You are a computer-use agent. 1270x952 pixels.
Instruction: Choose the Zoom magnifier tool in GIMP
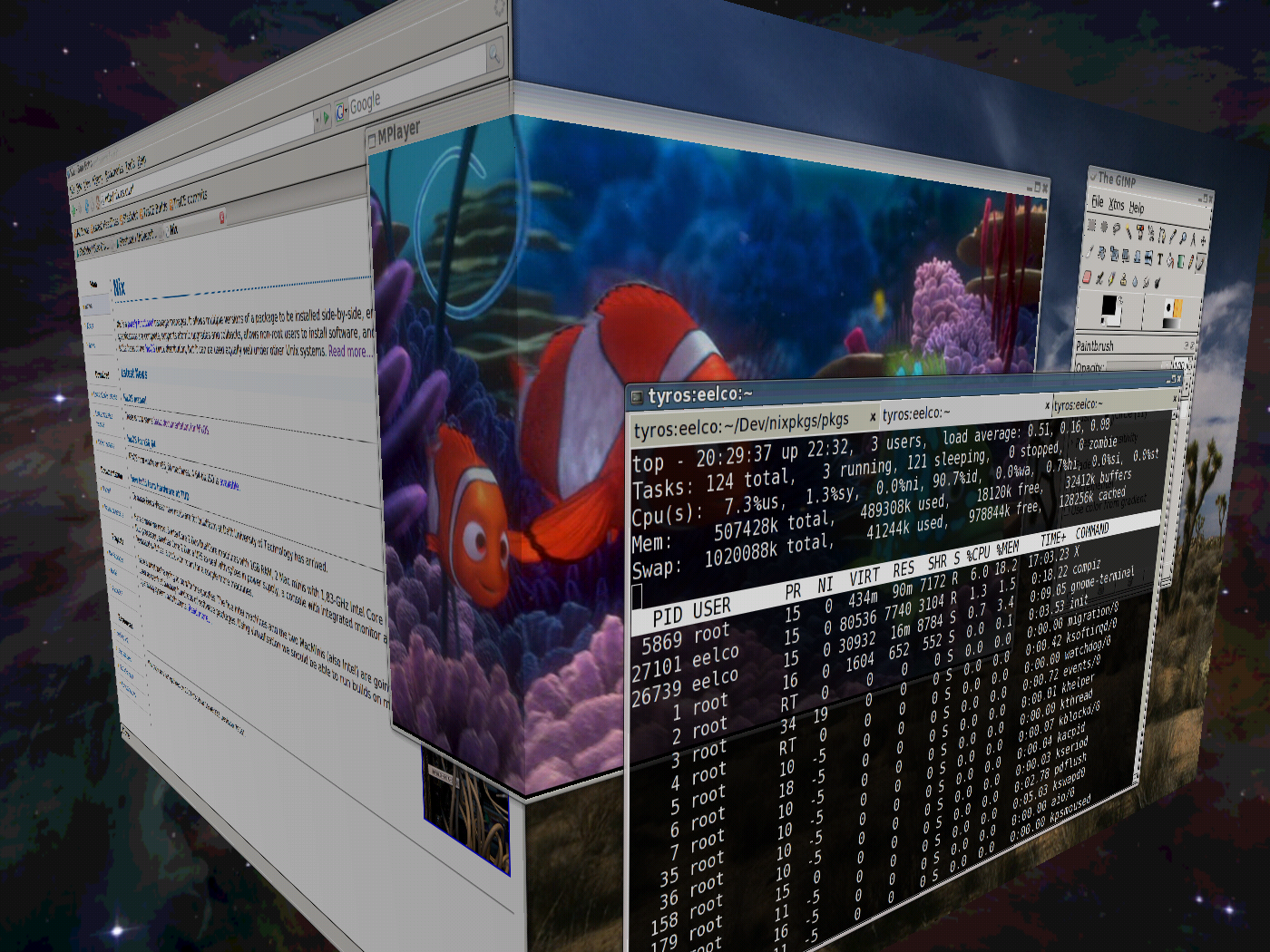click(x=1183, y=237)
